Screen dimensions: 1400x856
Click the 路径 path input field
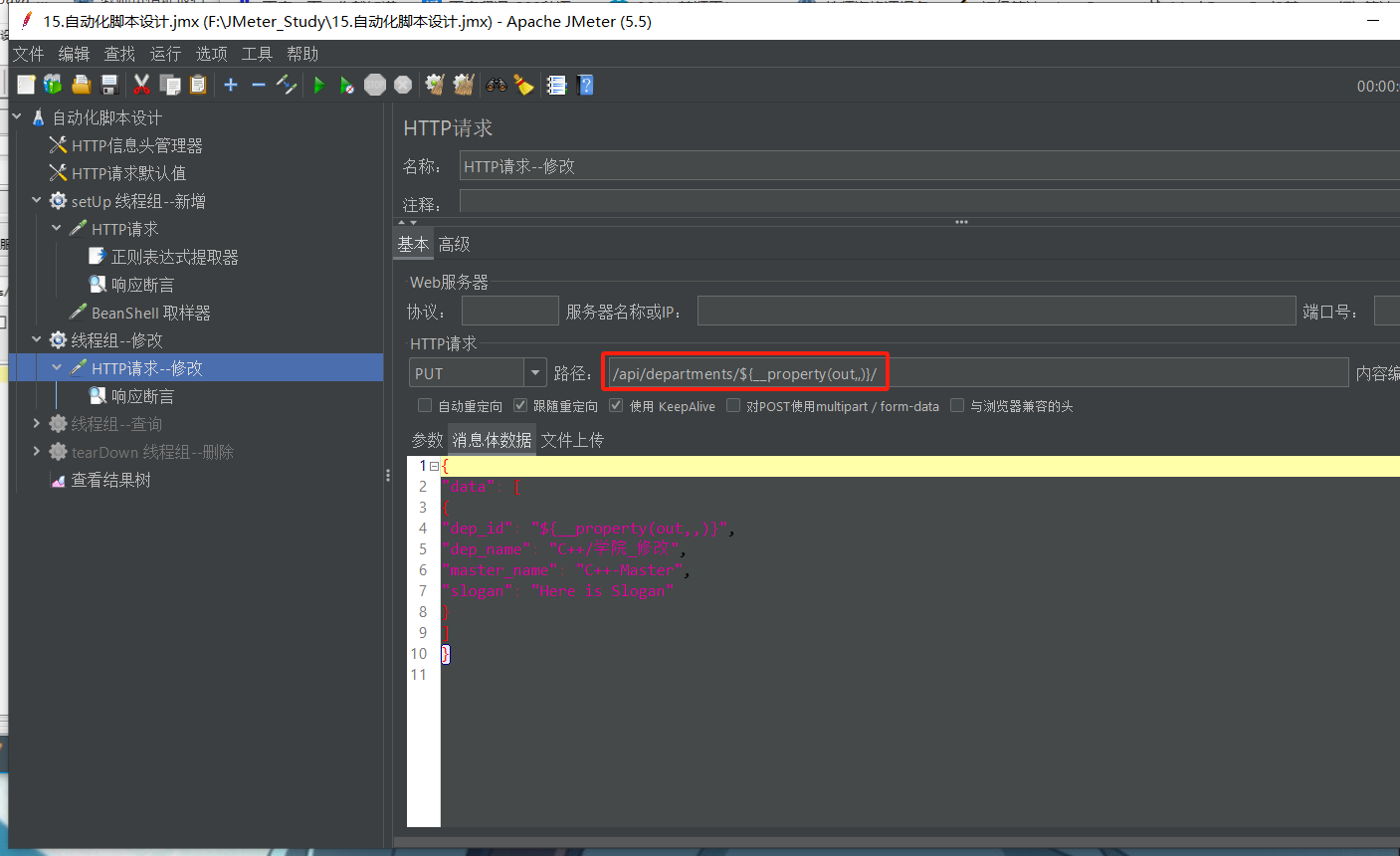(x=978, y=373)
